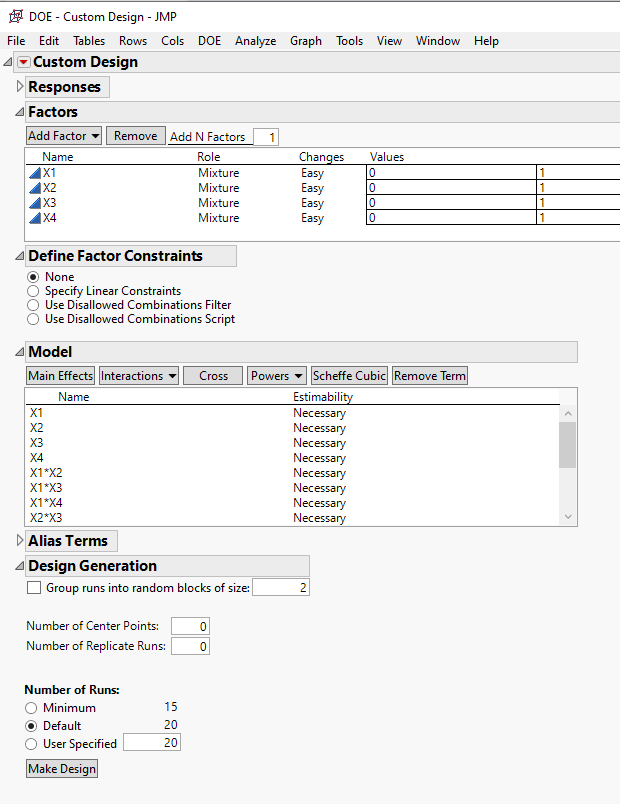
Task: Click the Cross button in Model panel
Action: (212, 375)
